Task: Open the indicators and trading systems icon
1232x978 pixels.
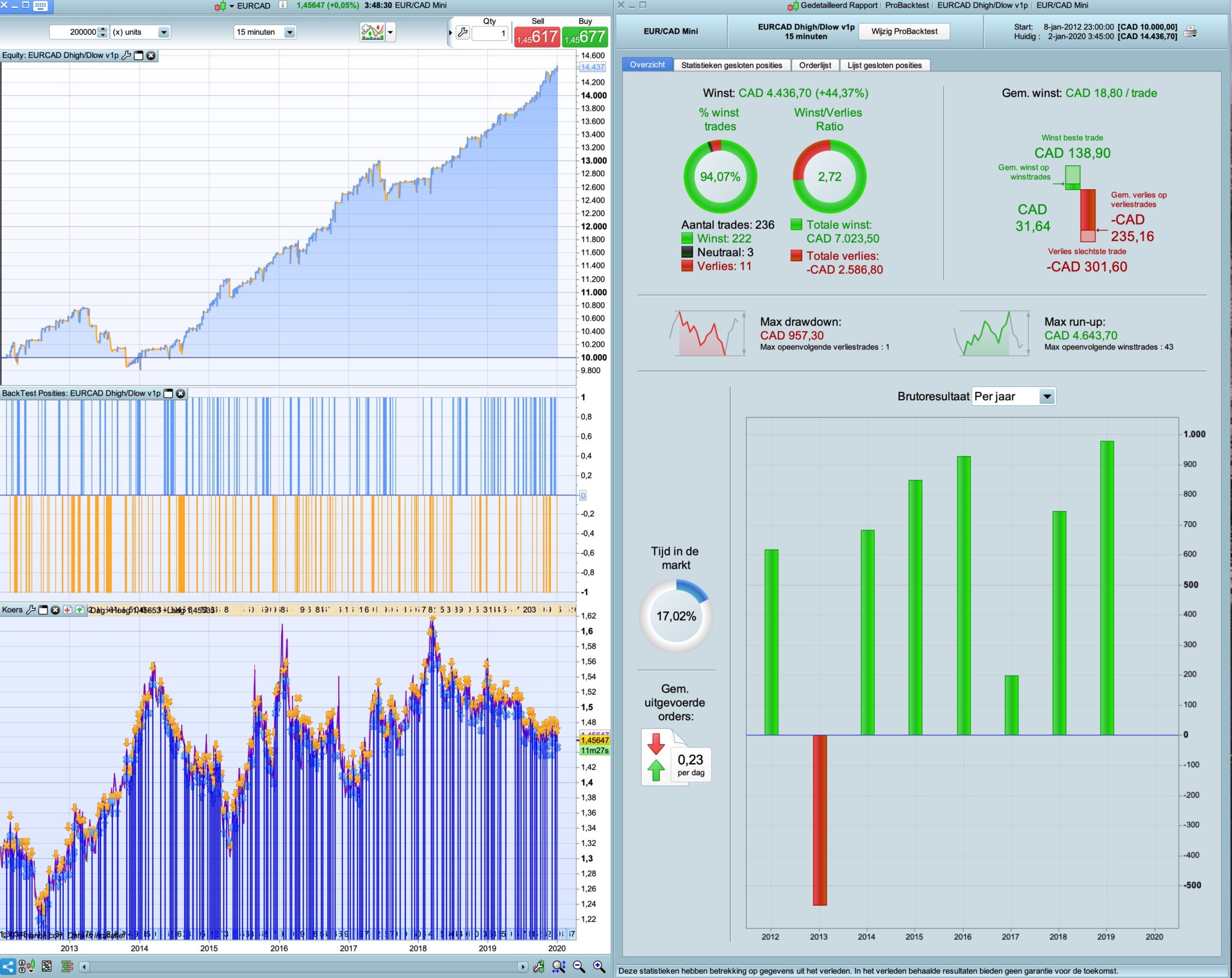Action: coord(373,32)
